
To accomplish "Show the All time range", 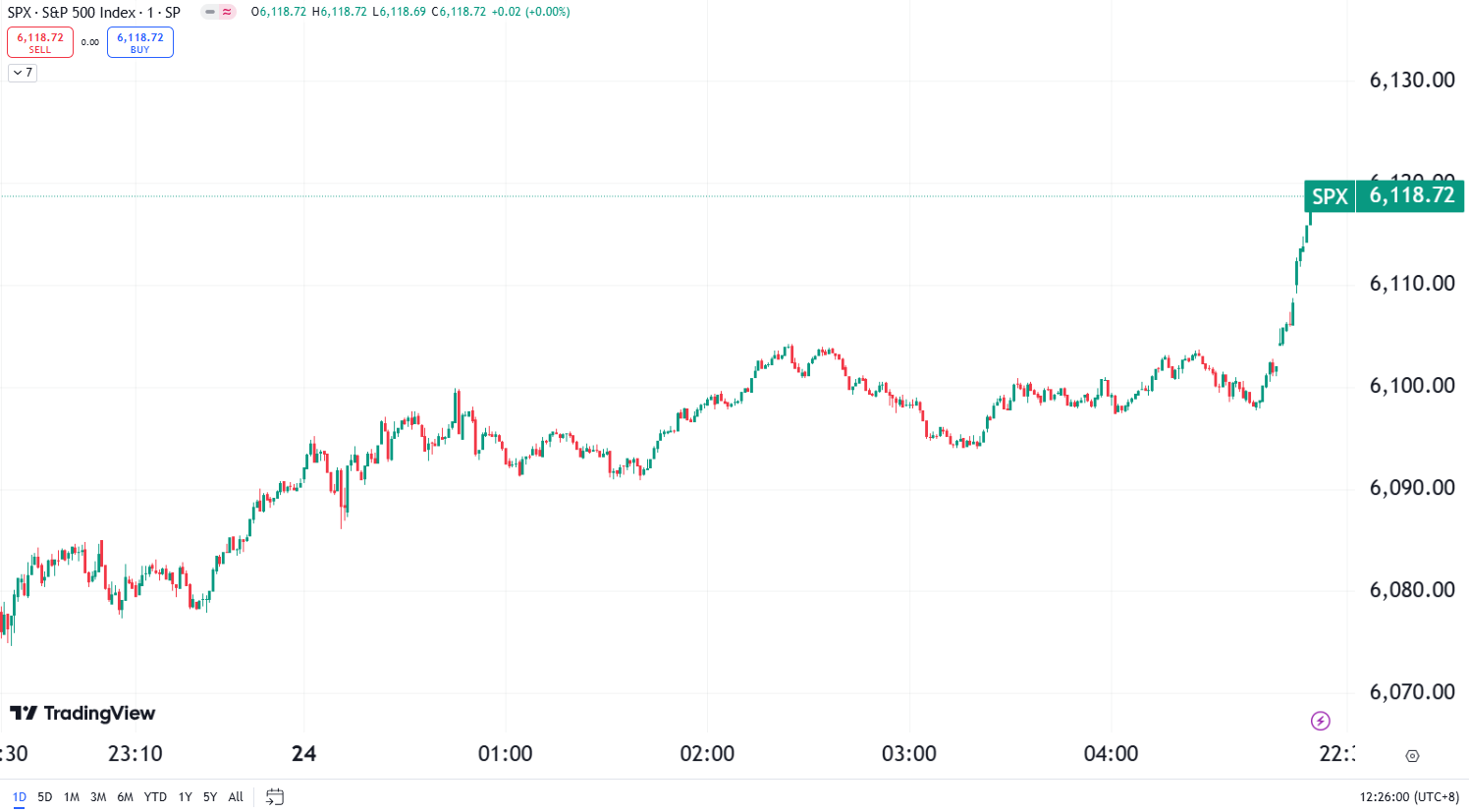I will (x=236, y=796).
